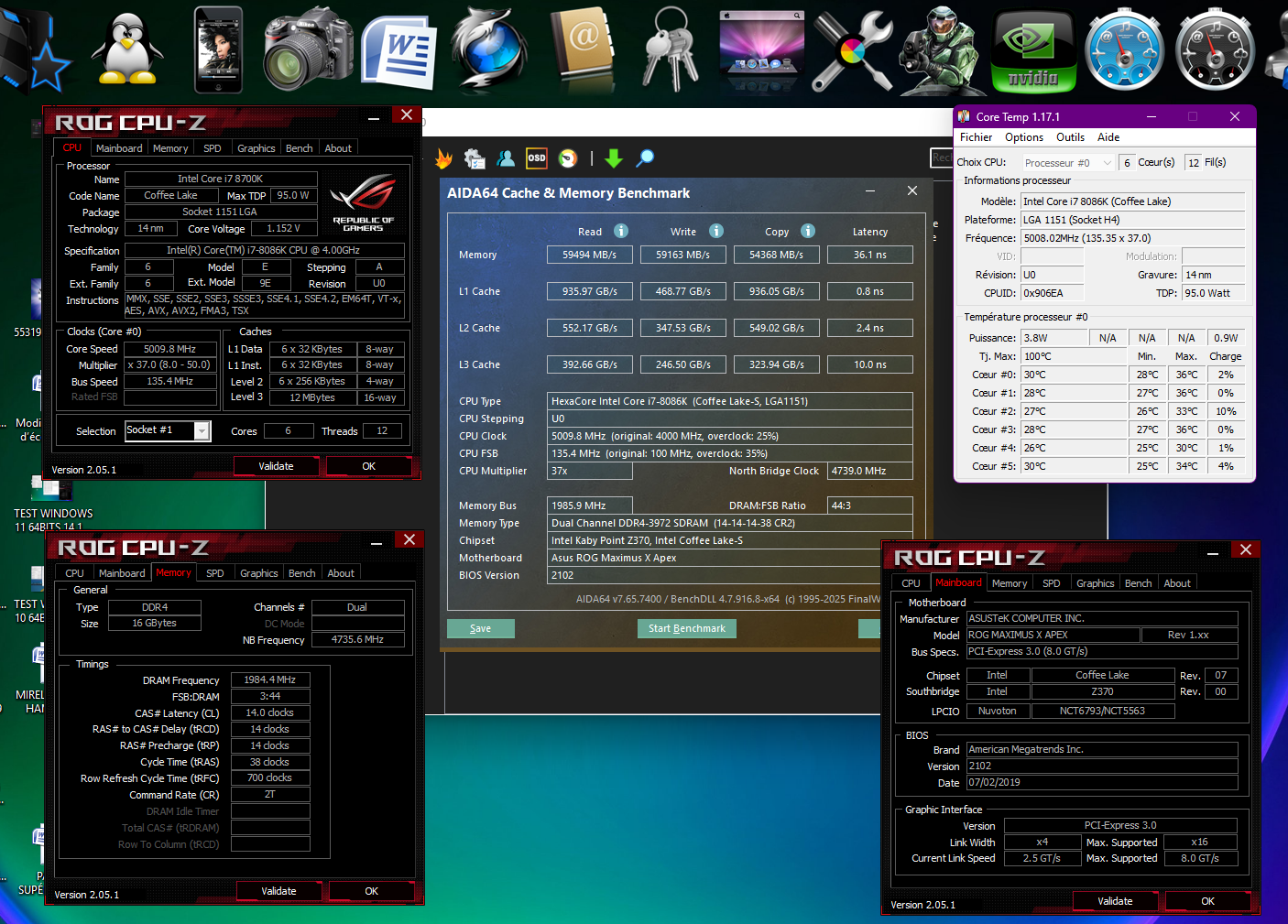The height and width of the screenshot is (924, 1288).
Task: Open Bench tab in top-left CPU-Z window
Action: (300, 148)
